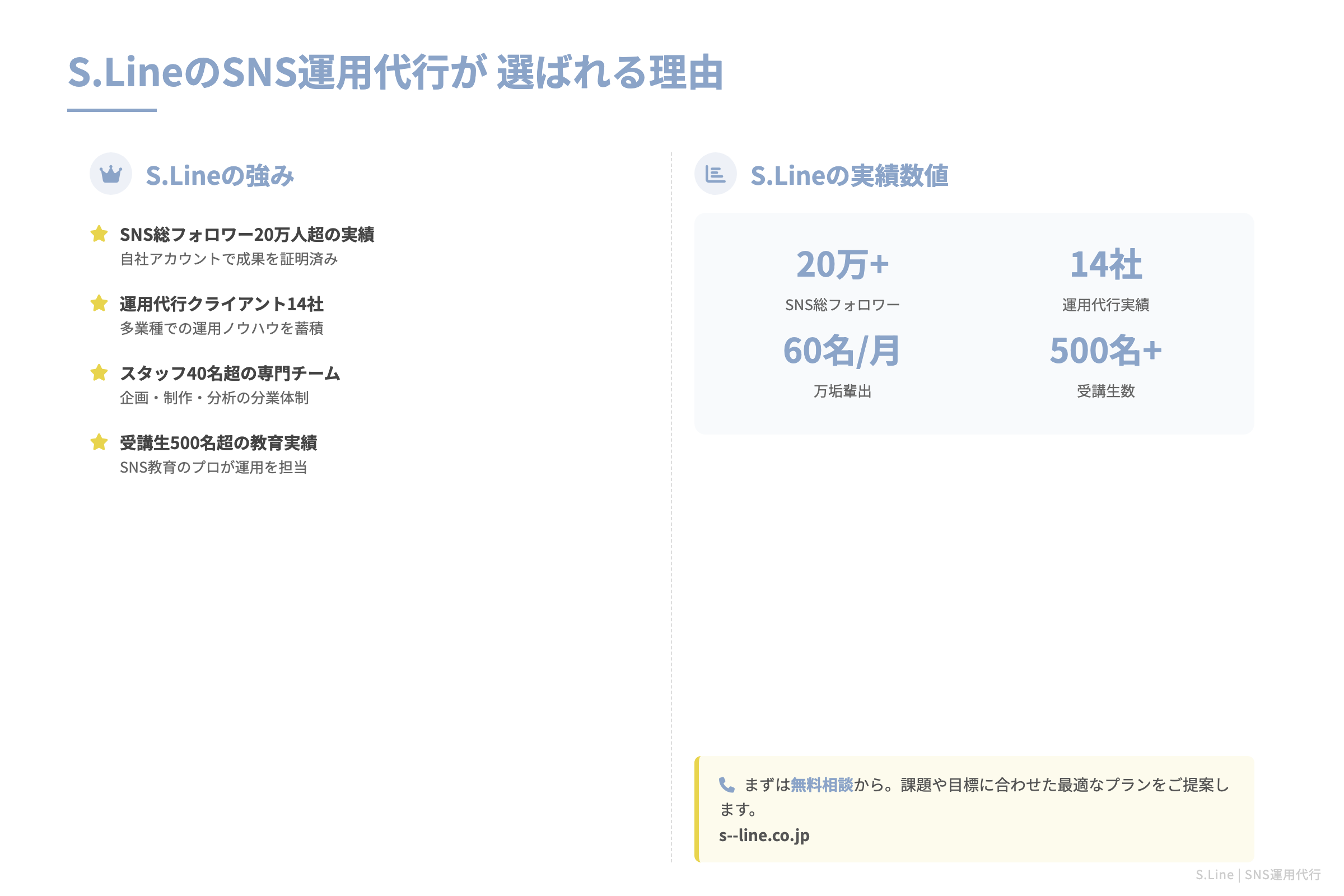Screen dimensions: 1344x896
Task: Click the star next to SNS総フォロワー20万人超の実績
Action: click(x=100, y=234)
